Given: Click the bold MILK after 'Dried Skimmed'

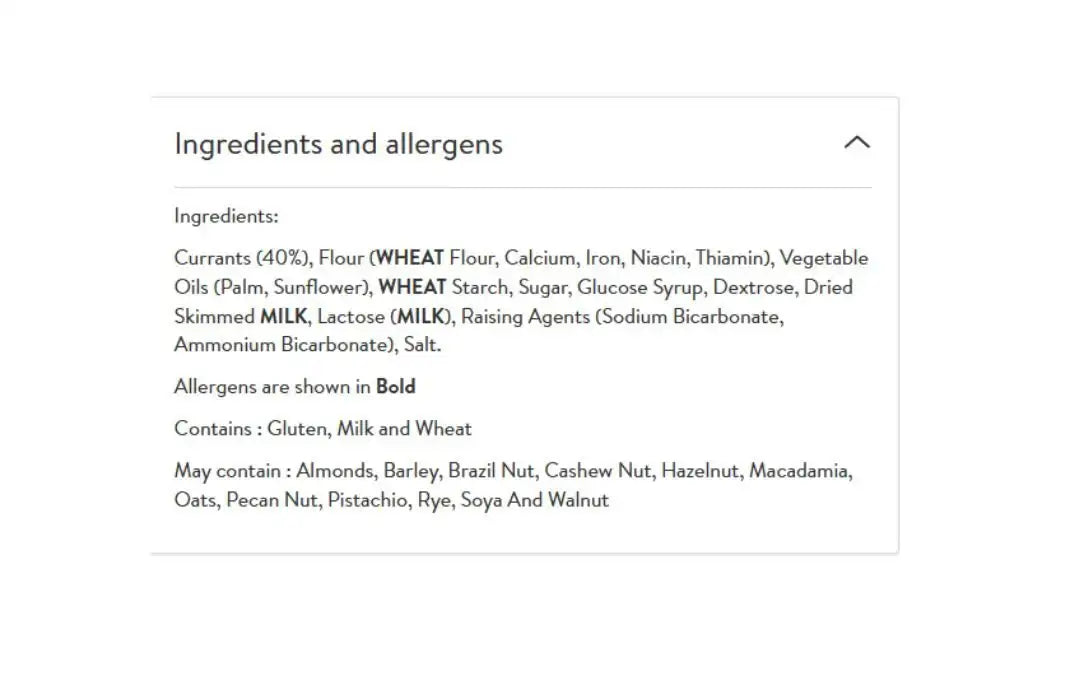Looking at the screenshot, I should click(283, 316).
